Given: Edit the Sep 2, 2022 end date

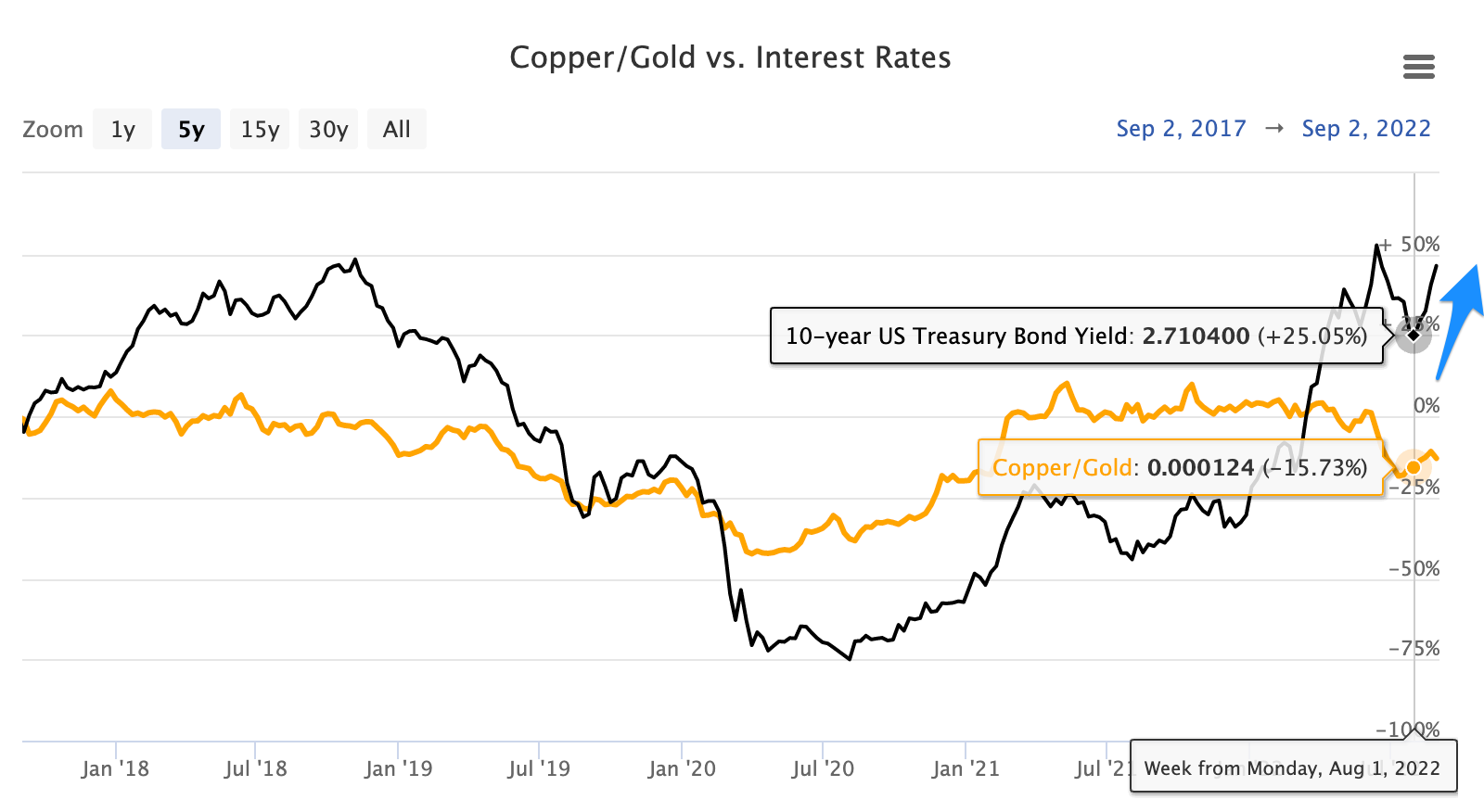Looking at the screenshot, I should click(x=1366, y=129).
